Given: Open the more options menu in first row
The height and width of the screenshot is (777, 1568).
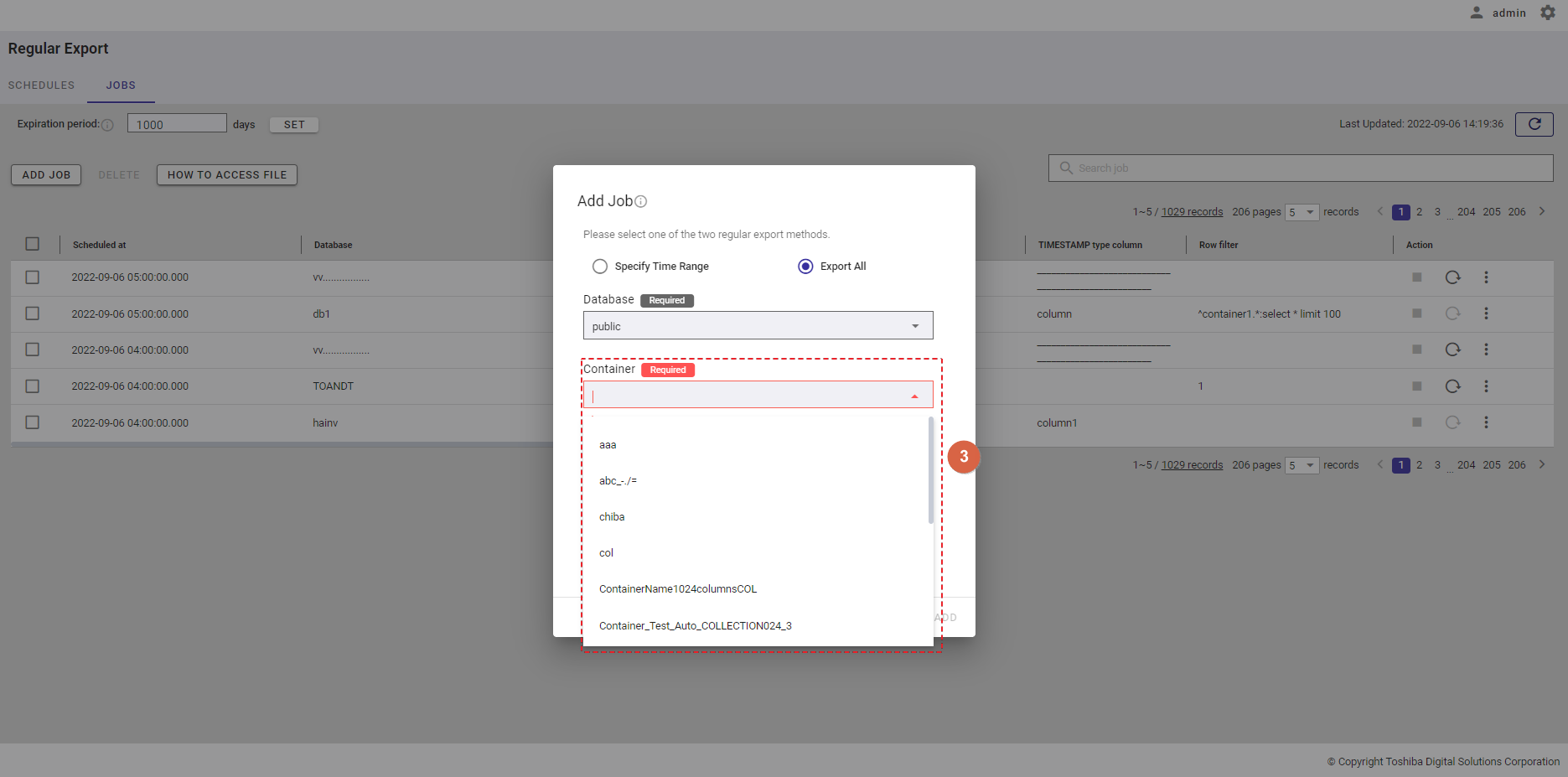Looking at the screenshot, I should click(1486, 277).
